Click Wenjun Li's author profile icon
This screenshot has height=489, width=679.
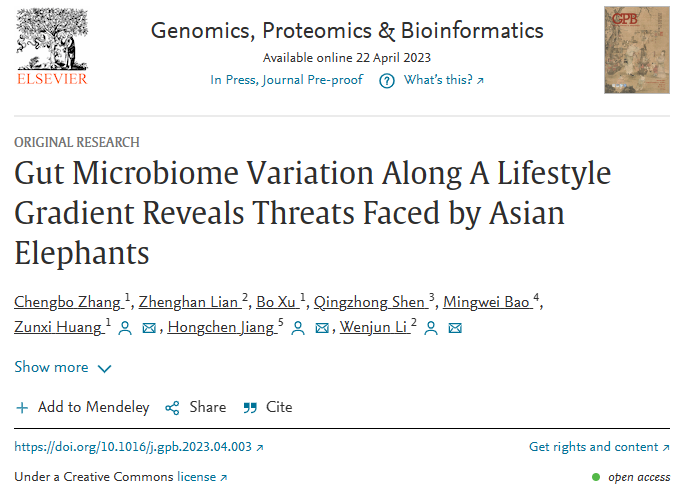pyautogui.click(x=431, y=328)
